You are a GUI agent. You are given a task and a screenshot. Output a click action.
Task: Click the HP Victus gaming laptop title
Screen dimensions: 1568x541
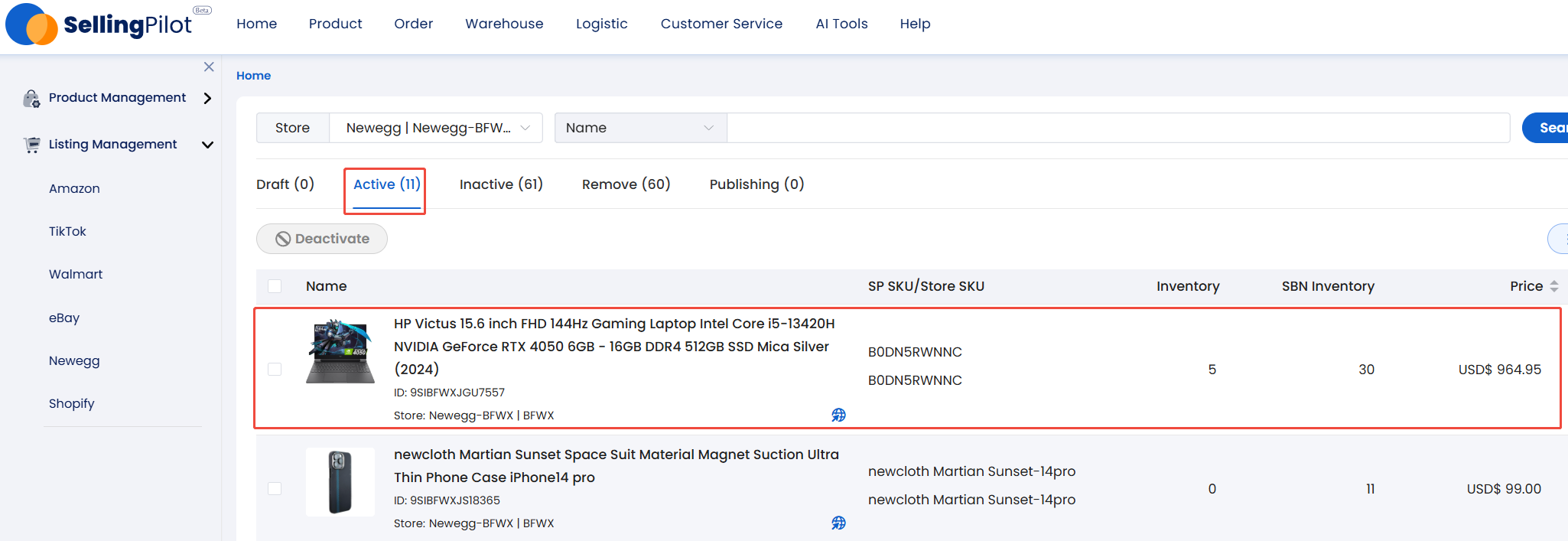pos(614,347)
